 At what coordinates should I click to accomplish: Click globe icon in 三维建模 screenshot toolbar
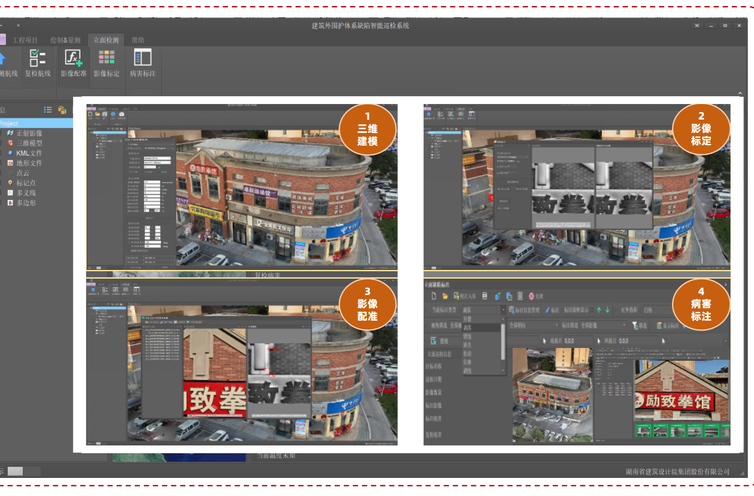(x=113, y=114)
